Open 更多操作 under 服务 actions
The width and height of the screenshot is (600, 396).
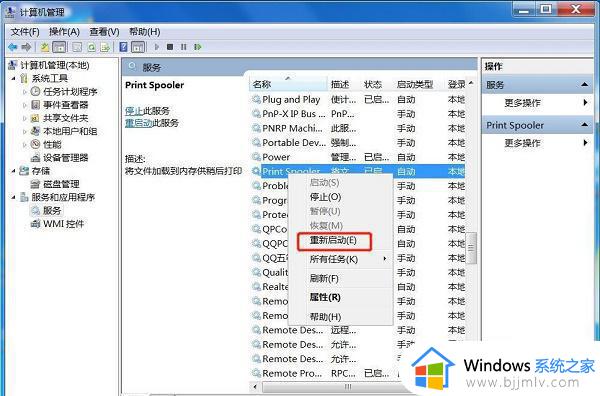click(x=522, y=103)
